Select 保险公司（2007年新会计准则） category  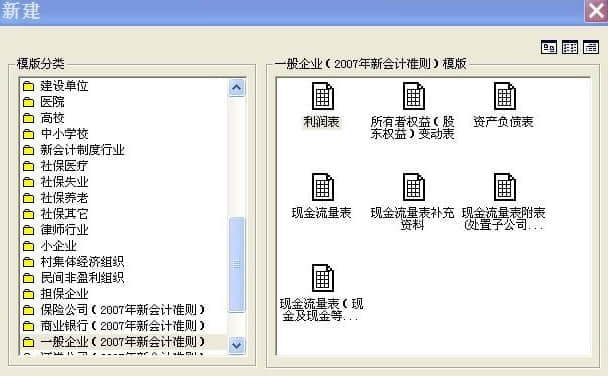coord(123,310)
